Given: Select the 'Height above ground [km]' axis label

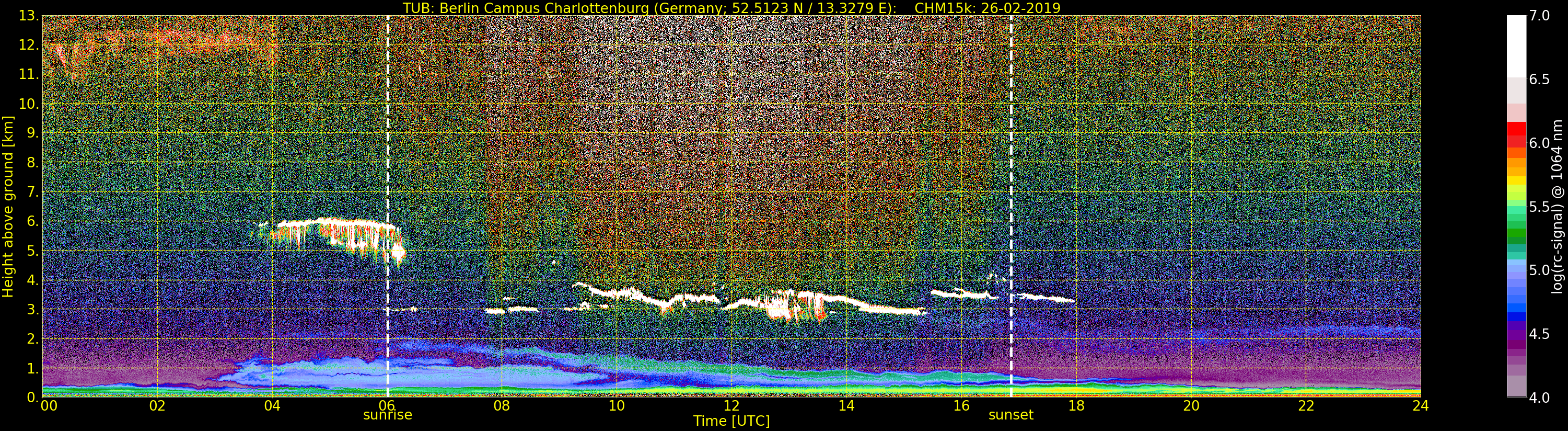Looking at the screenshot, I should click(x=8, y=206).
